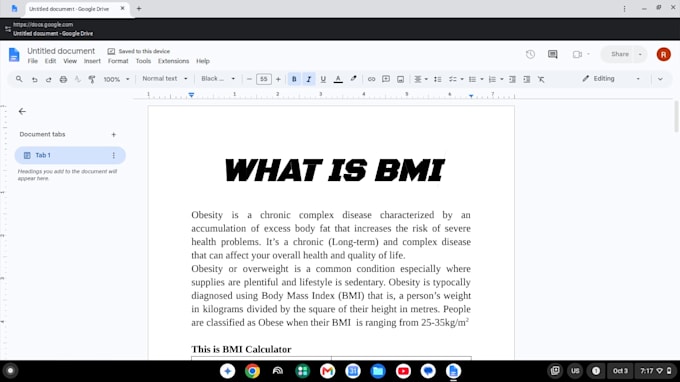The height and width of the screenshot is (382, 680).
Task: Open the Tools menu
Action: pyautogui.click(x=143, y=61)
